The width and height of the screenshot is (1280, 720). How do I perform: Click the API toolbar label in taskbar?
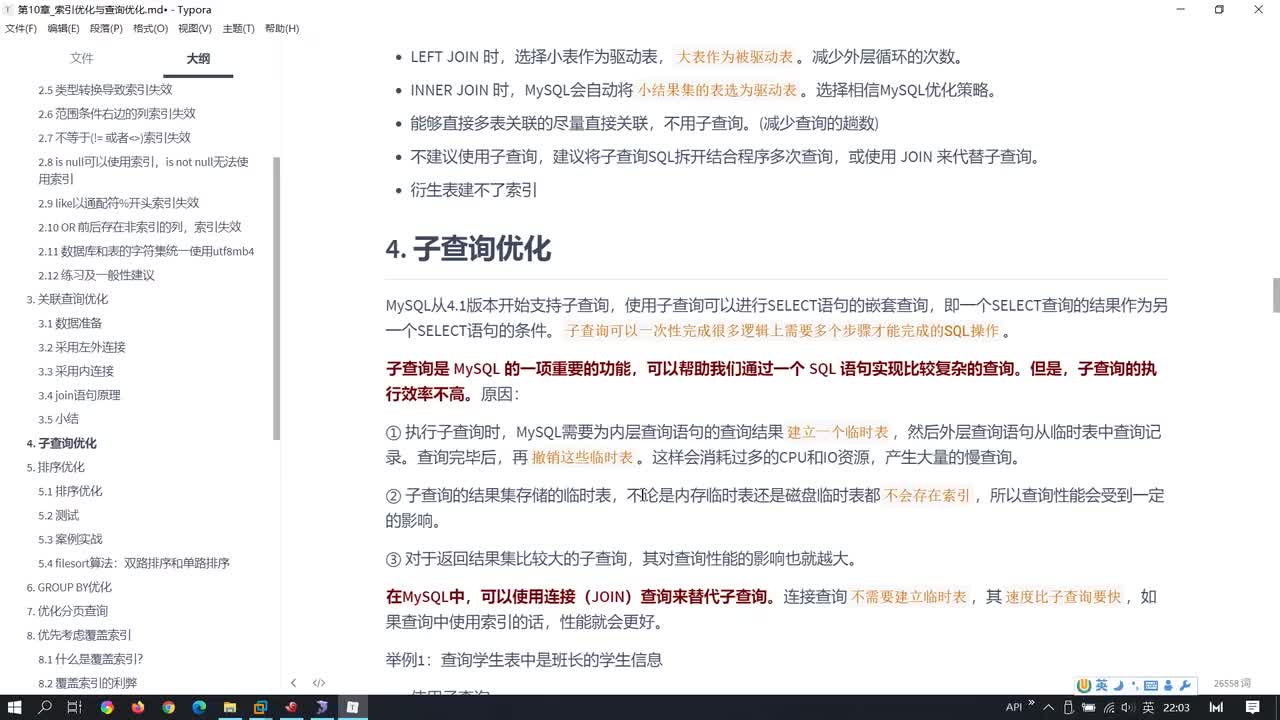(x=1014, y=707)
